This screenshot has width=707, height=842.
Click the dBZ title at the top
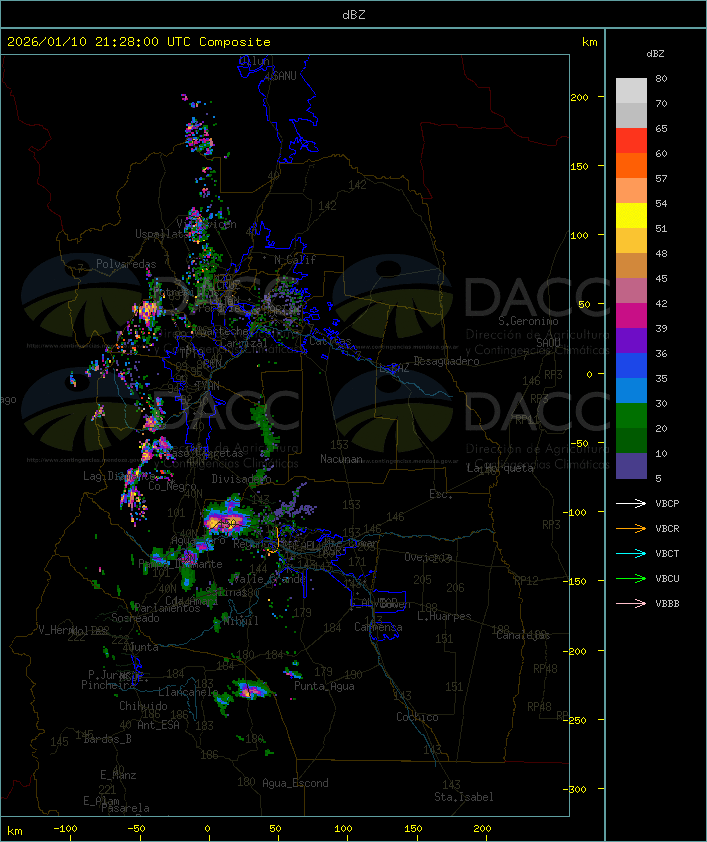[353, 14]
